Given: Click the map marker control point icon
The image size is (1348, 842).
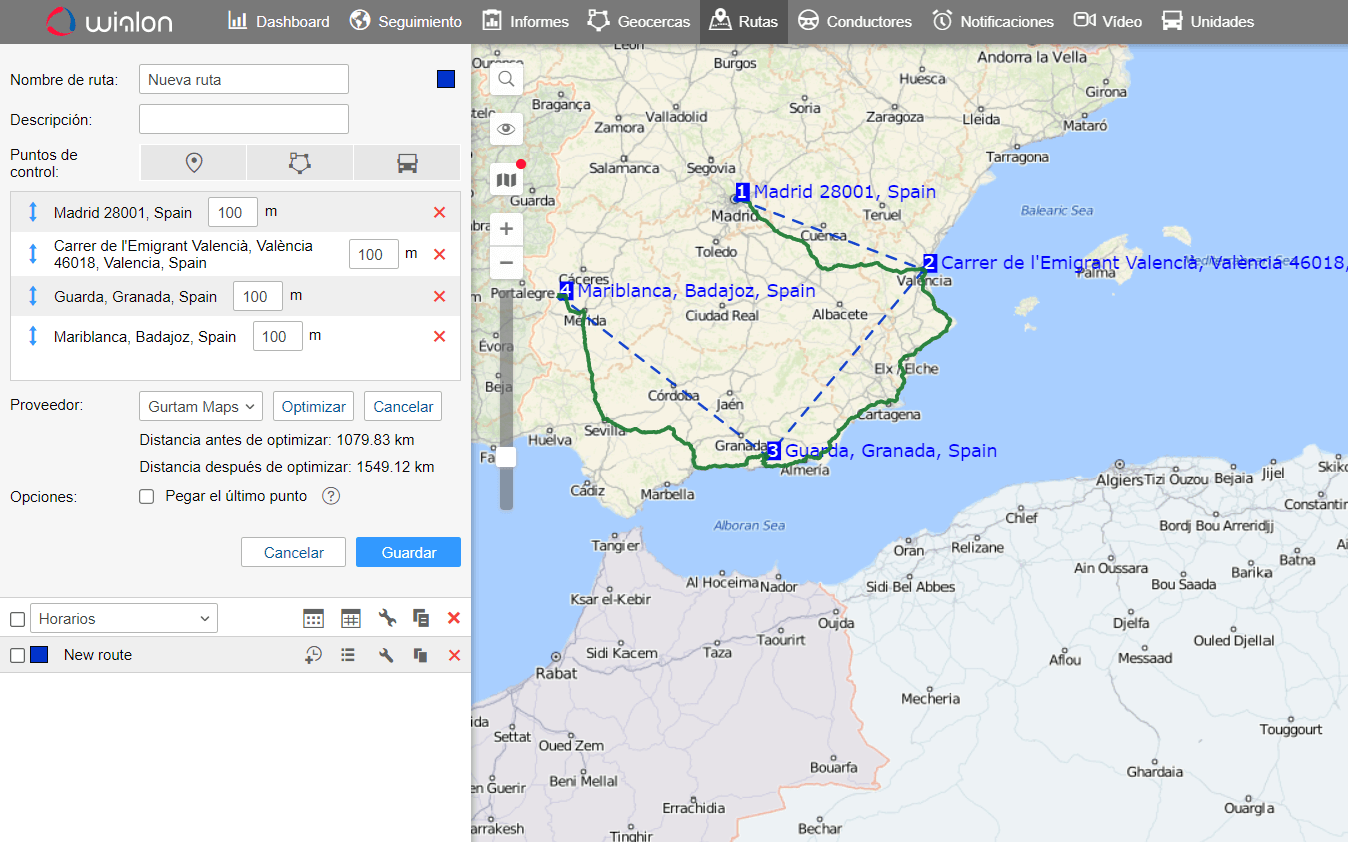Looking at the screenshot, I should (194, 163).
